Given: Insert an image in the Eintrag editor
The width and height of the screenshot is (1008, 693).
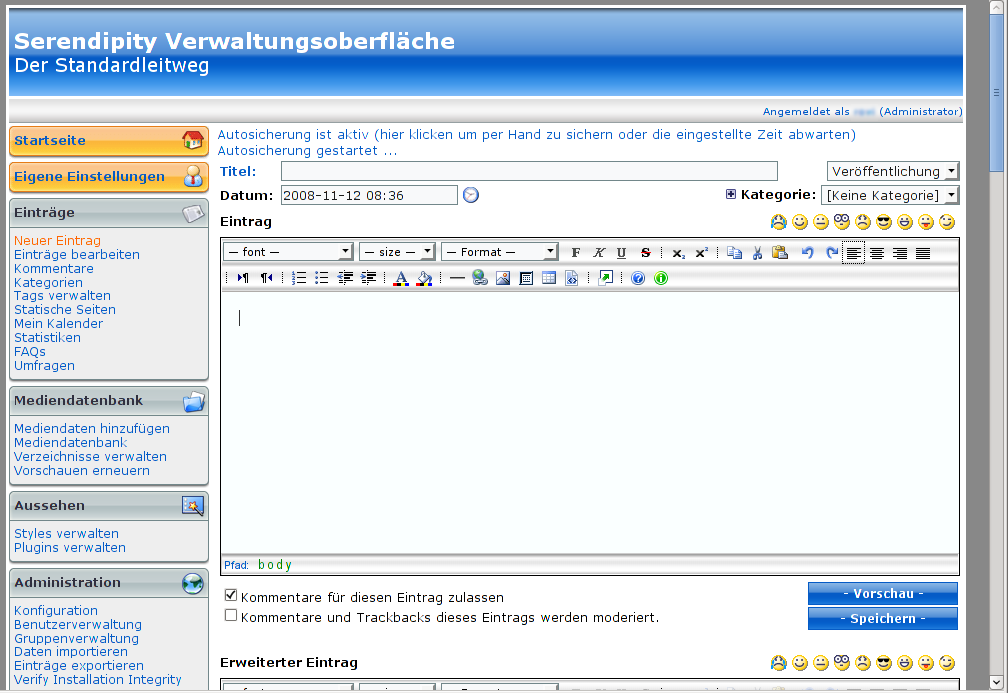Looking at the screenshot, I should pyautogui.click(x=503, y=278).
